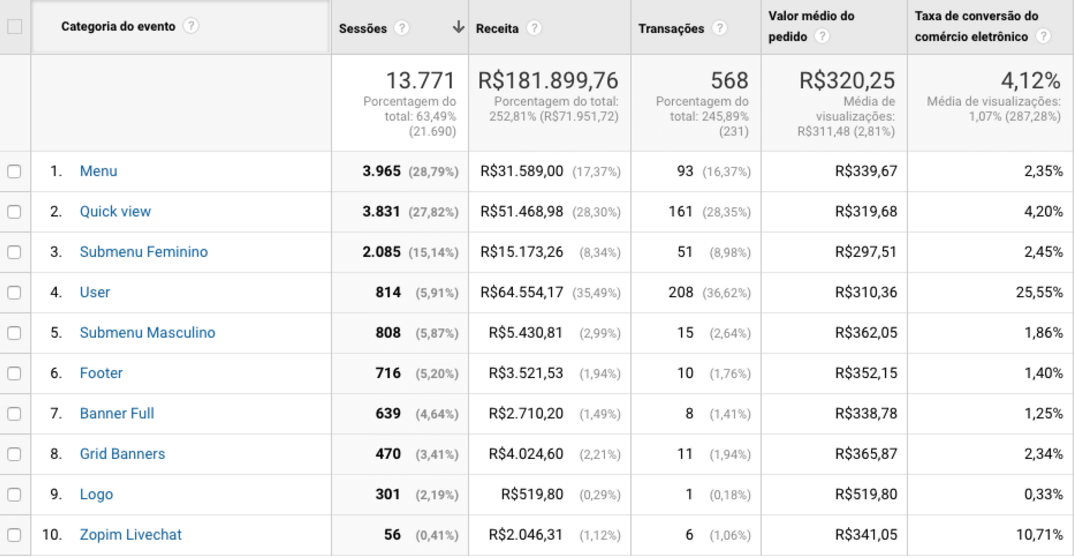Check the box for the Footer row

pos(14,373)
